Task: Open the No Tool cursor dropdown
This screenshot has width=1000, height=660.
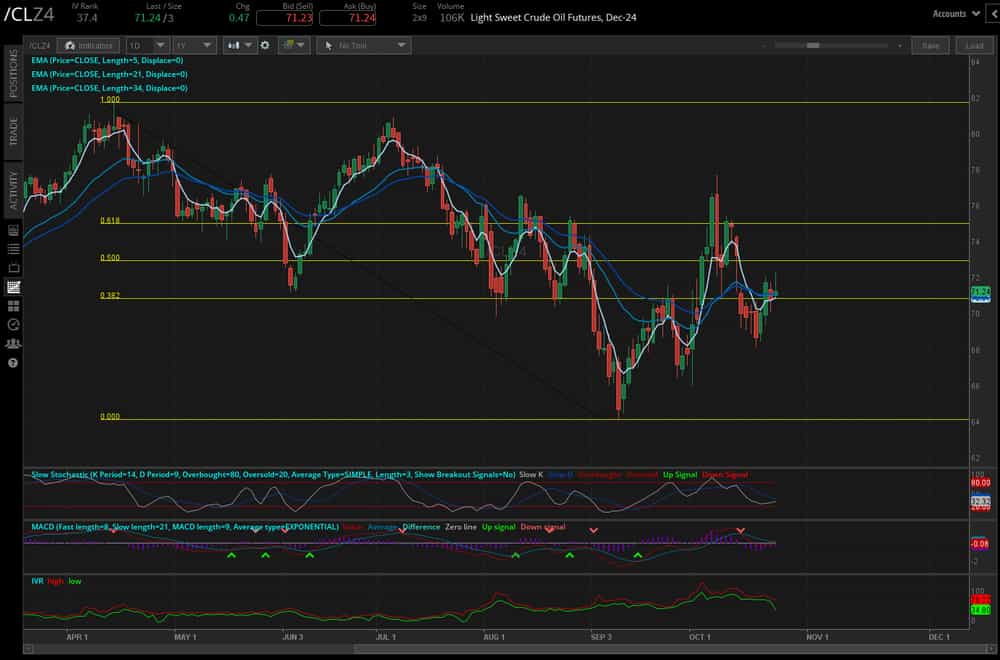Action: click(363, 45)
